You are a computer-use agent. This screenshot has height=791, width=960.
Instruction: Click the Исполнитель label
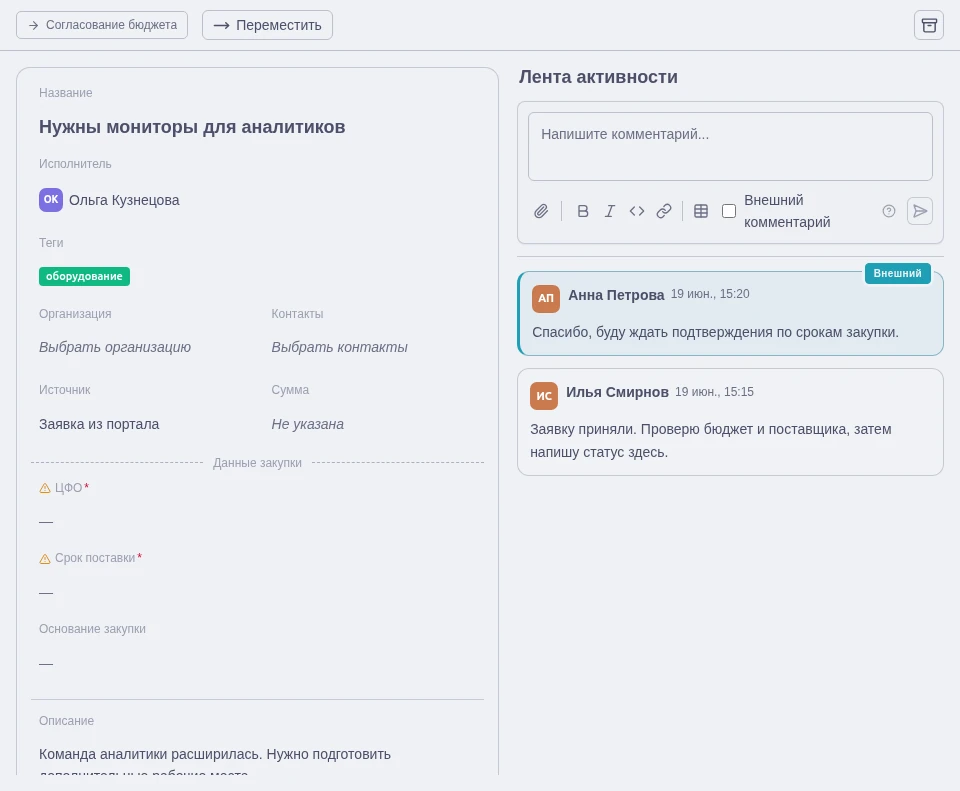75,163
